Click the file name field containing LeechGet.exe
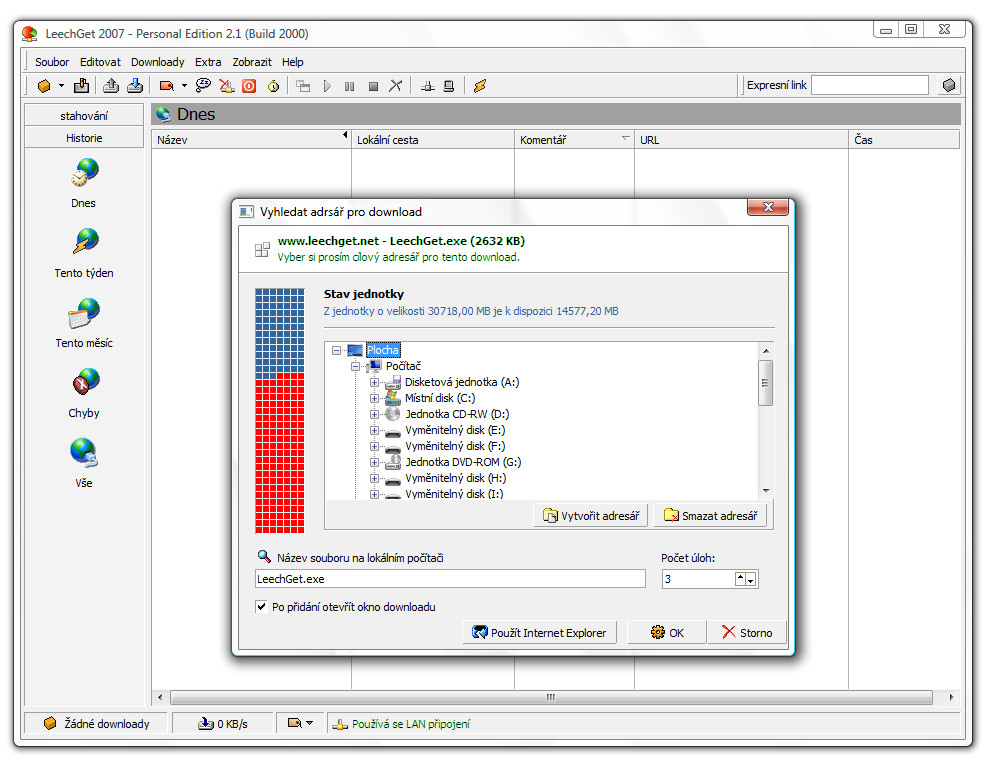The height and width of the screenshot is (765, 998). 450,579
